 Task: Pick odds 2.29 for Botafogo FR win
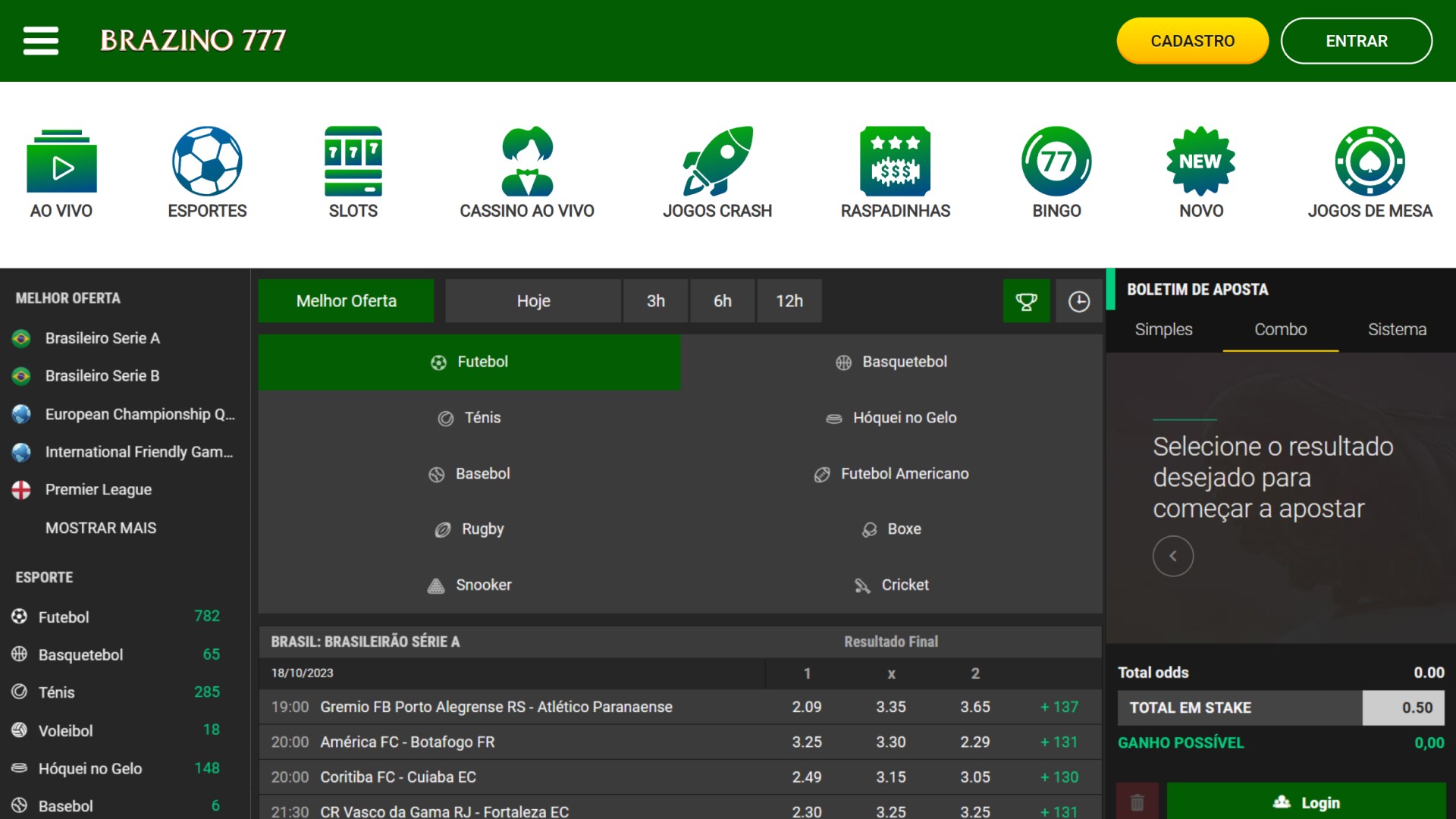[975, 742]
